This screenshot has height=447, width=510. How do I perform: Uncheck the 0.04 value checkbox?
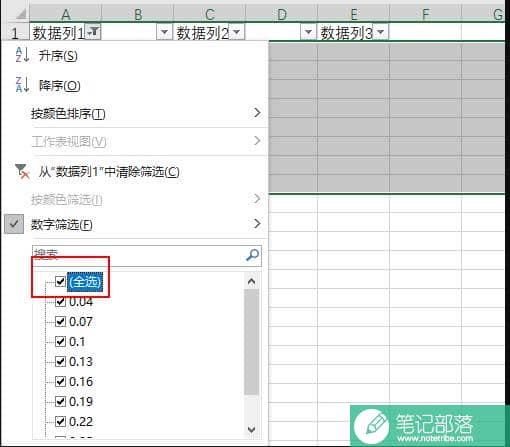(x=60, y=302)
